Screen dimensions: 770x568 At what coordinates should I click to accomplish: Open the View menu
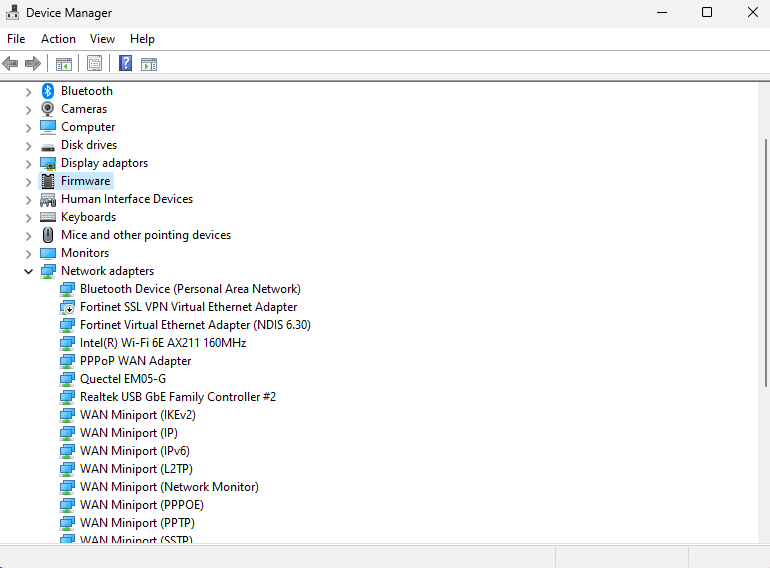pos(102,39)
